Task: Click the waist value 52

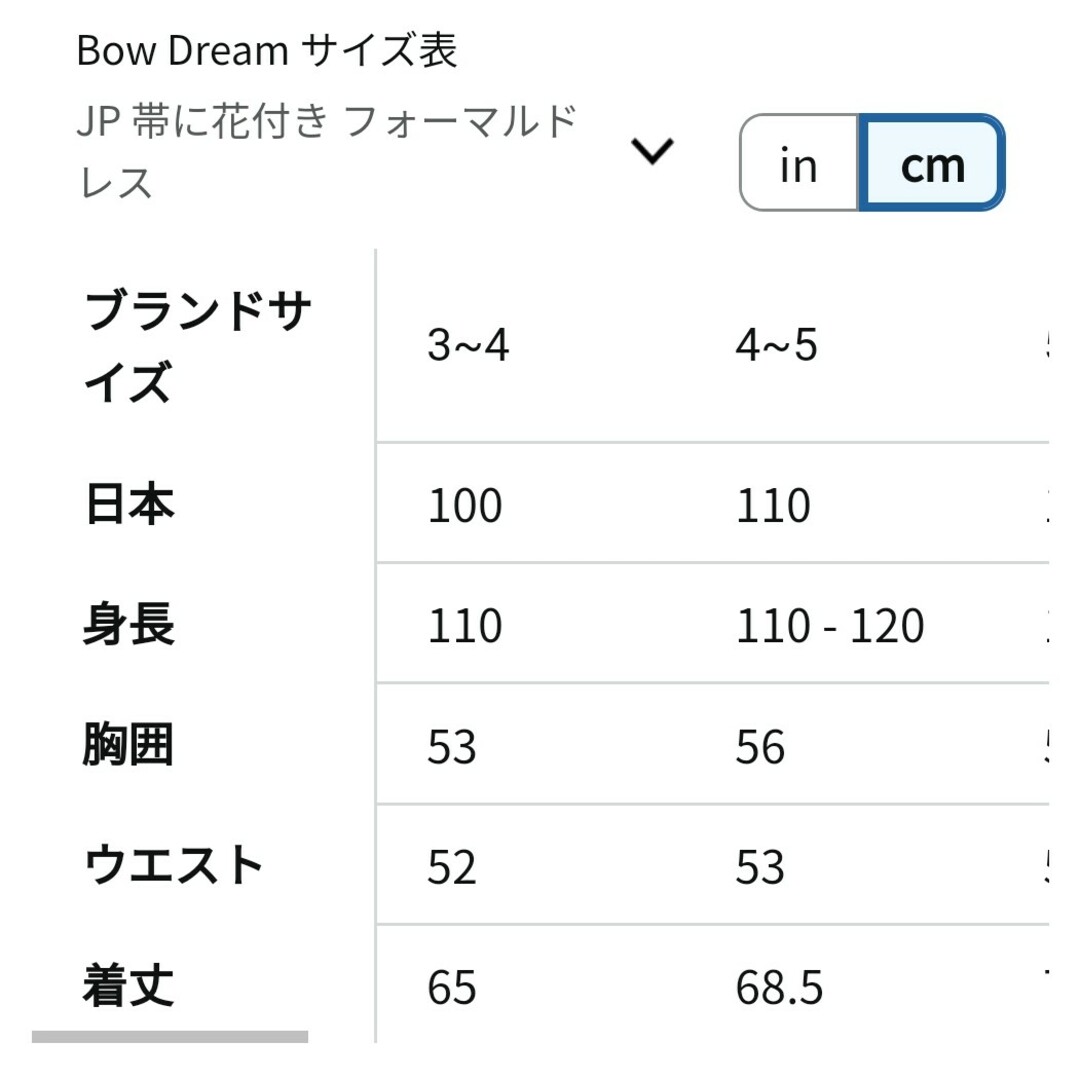Action: click(x=452, y=867)
